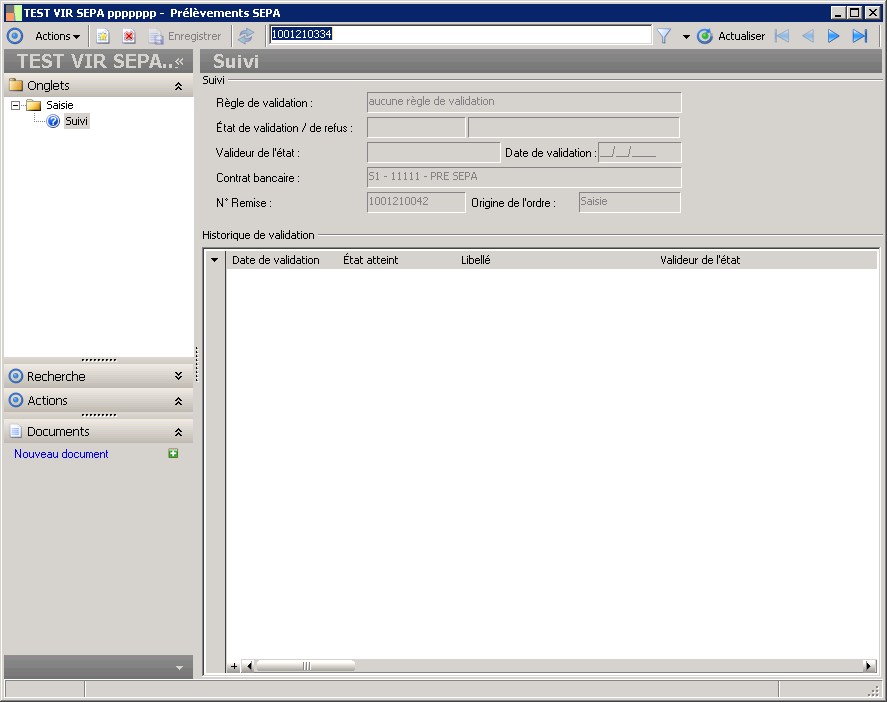Sort by Libellé column header
Image resolution: width=887 pixels, height=702 pixels.
pos(476,260)
